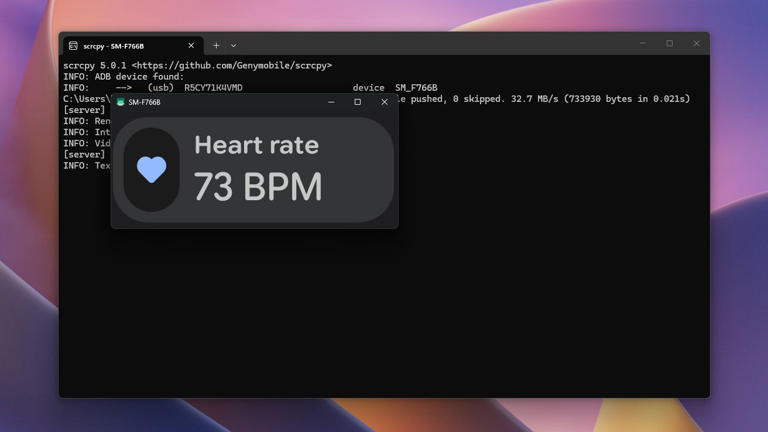
Task: Close the scrcpy - SM-F766B tab
Action: coord(191,46)
